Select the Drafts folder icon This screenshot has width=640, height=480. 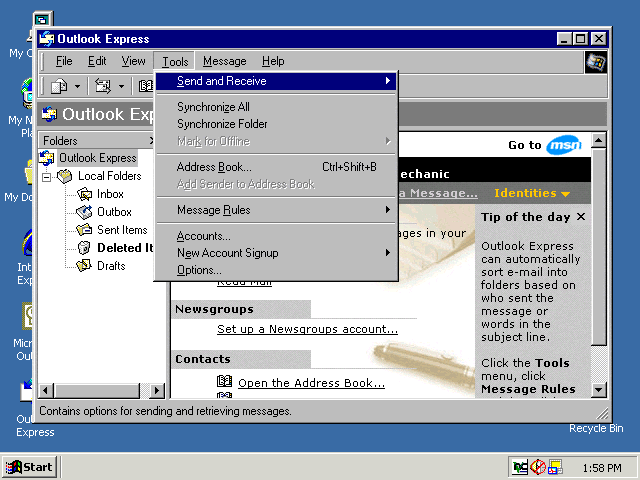pyautogui.click(x=84, y=266)
